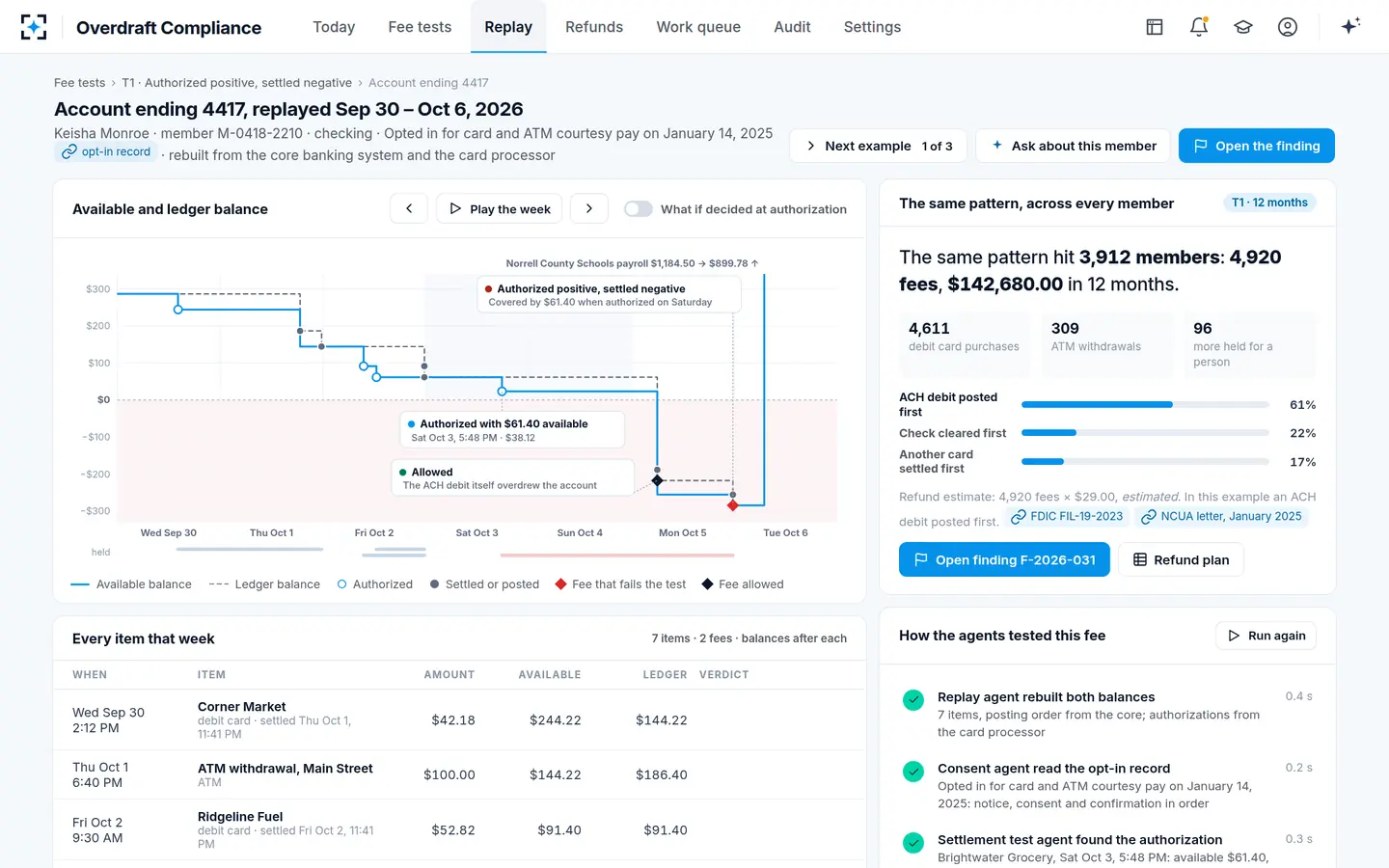The image size is (1389, 868).
Task: Switch to the Fee tests tab
Action: 420,27
